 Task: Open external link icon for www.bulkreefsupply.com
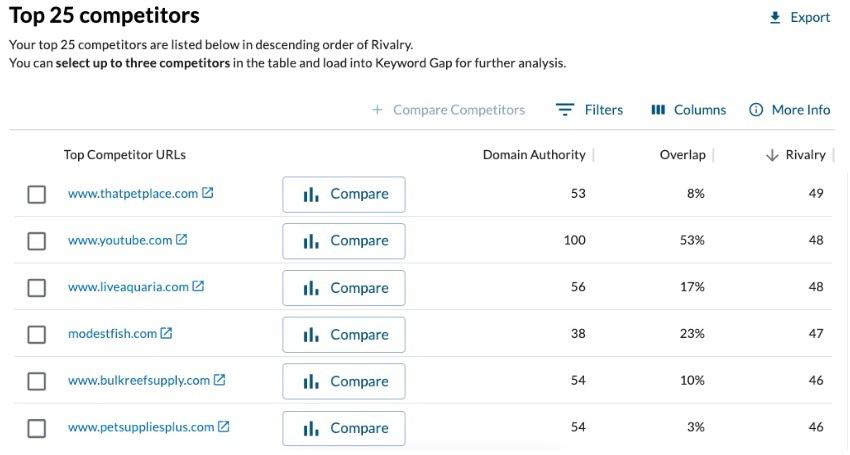pyautogui.click(x=220, y=380)
